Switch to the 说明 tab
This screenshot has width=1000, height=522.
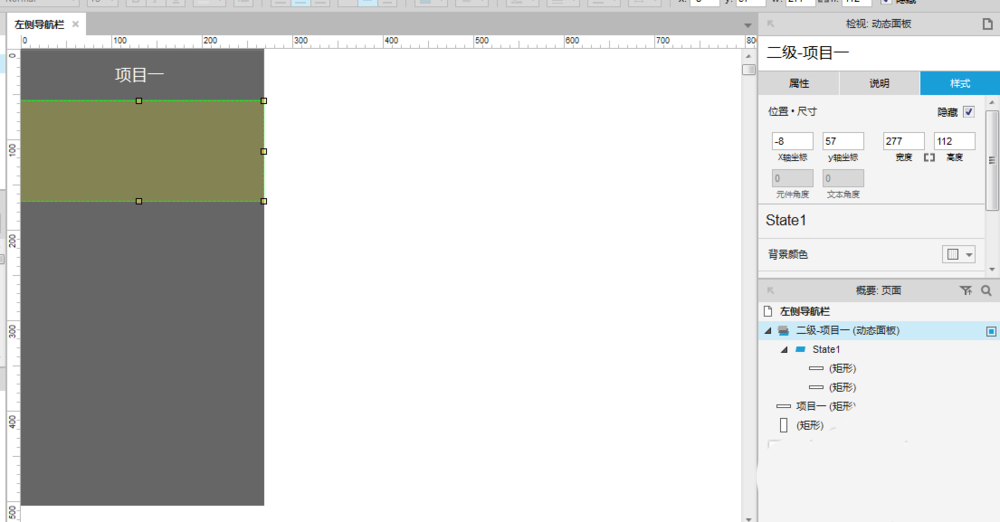click(x=879, y=83)
